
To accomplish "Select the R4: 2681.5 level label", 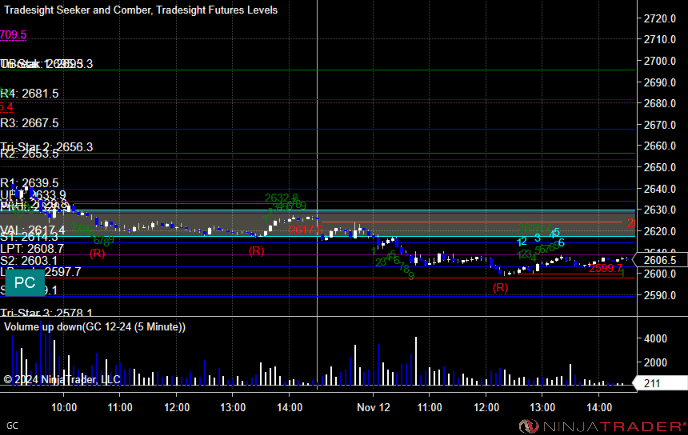I will [x=29, y=93].
